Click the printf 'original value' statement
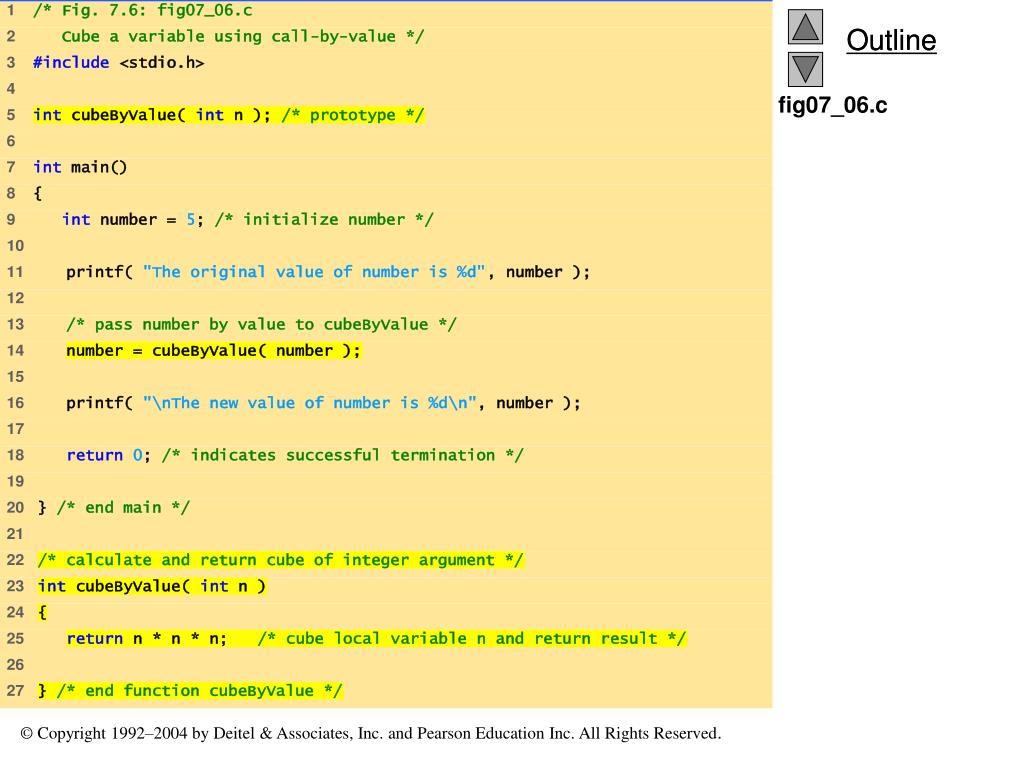 (x=328, y=272)
